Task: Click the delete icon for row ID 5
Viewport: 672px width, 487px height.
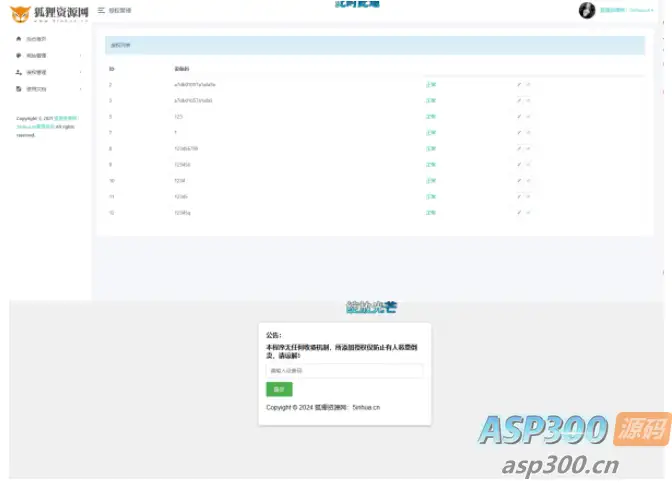Action: point(528,117)
